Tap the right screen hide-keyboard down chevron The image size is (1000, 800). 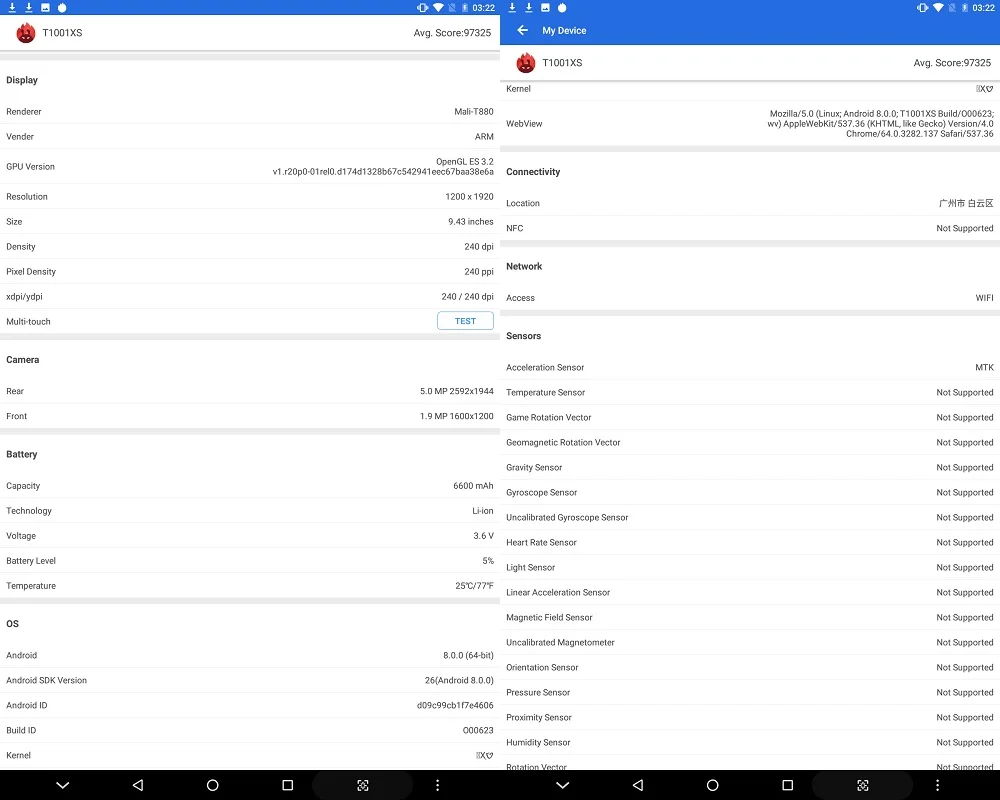click(562, 785)
